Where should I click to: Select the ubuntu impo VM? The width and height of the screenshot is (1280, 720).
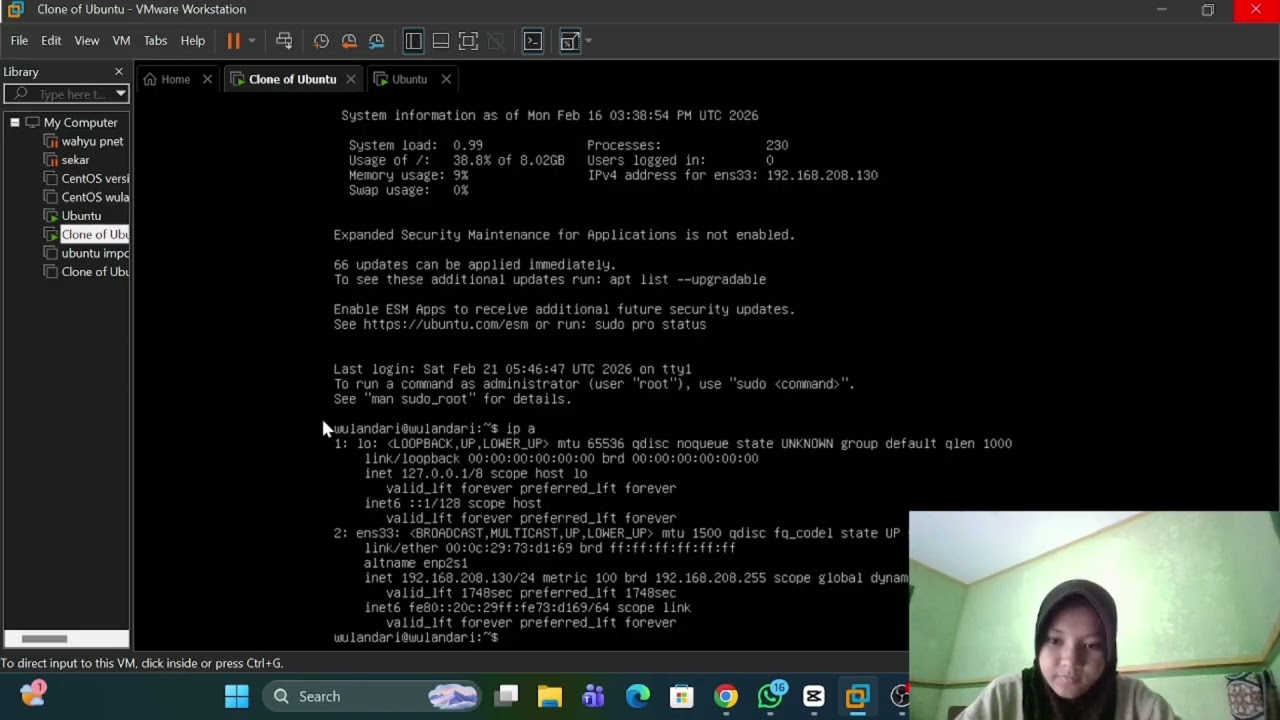click(95, 253)
